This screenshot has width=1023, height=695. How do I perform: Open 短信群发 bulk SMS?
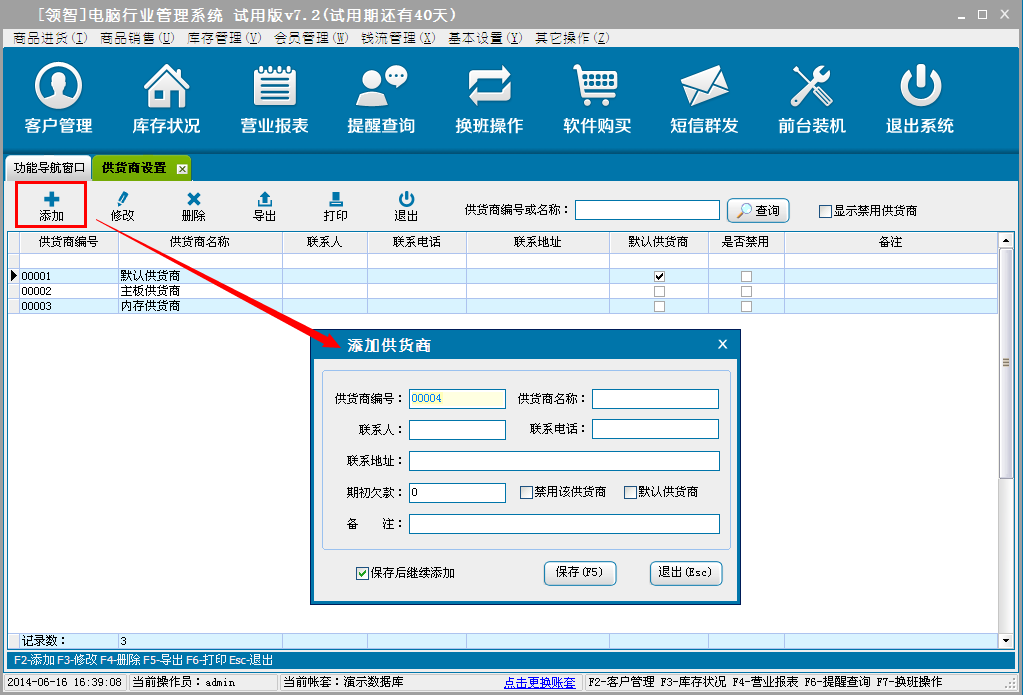coord(704,98)
